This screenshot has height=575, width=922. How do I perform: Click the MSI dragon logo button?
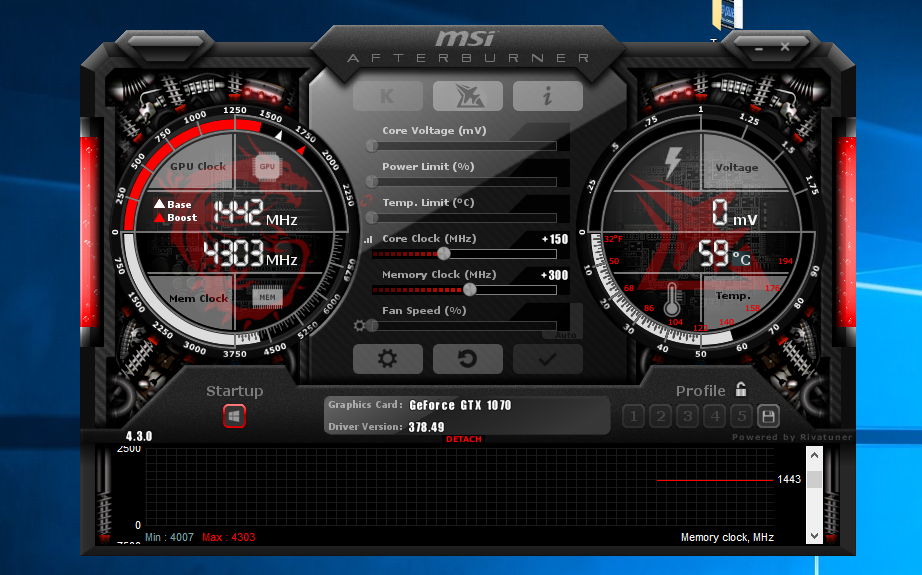coord(467,96)
